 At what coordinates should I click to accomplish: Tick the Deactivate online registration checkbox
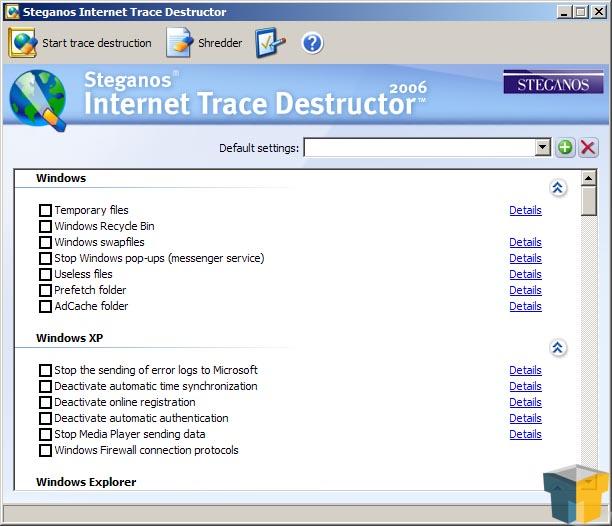pyautogui.click(x=45, y=402)
